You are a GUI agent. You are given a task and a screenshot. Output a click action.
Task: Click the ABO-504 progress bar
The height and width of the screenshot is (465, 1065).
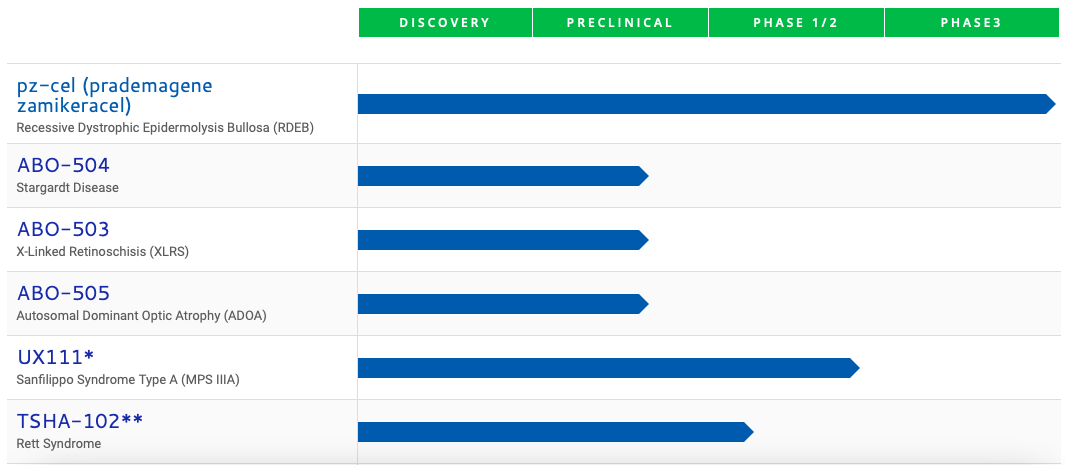click(x=502, y=176)
